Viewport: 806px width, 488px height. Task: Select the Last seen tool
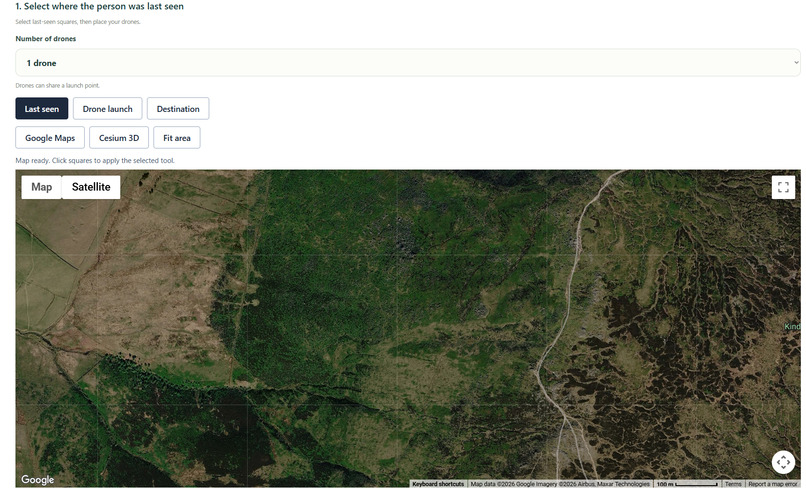tap(42, 109)
